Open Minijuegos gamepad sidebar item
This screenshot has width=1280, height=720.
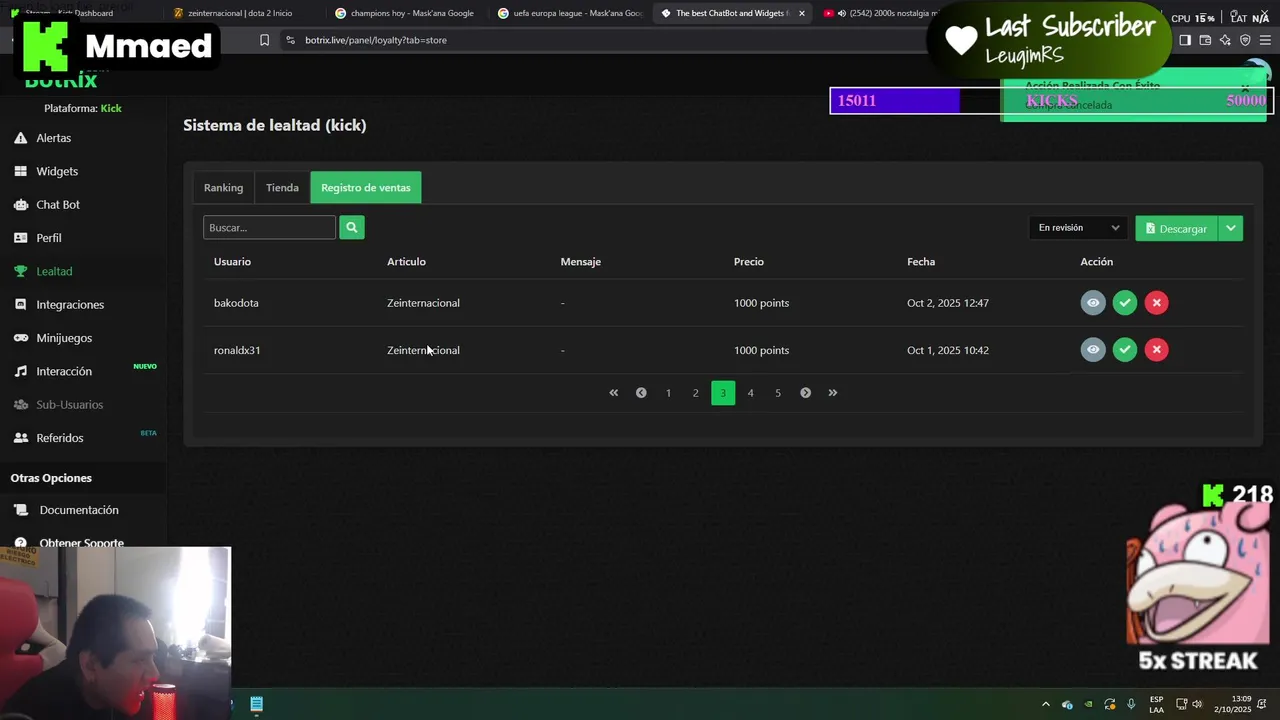point(64,338)
